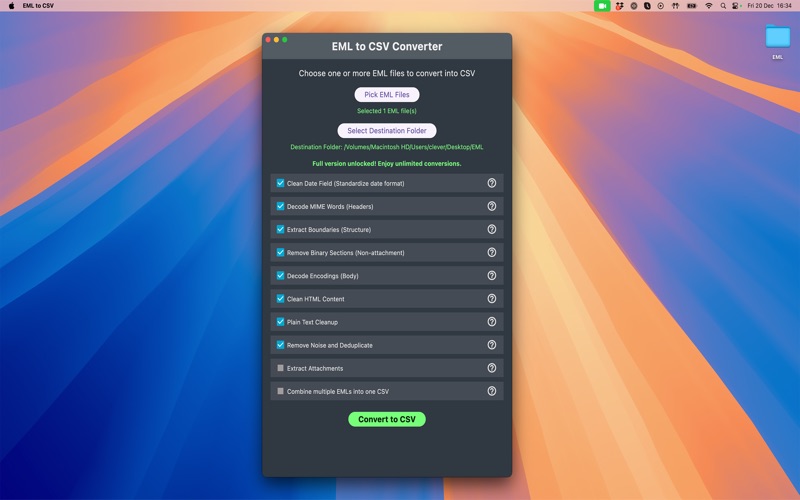Open help for Extract Attachments option

point(491,368)
